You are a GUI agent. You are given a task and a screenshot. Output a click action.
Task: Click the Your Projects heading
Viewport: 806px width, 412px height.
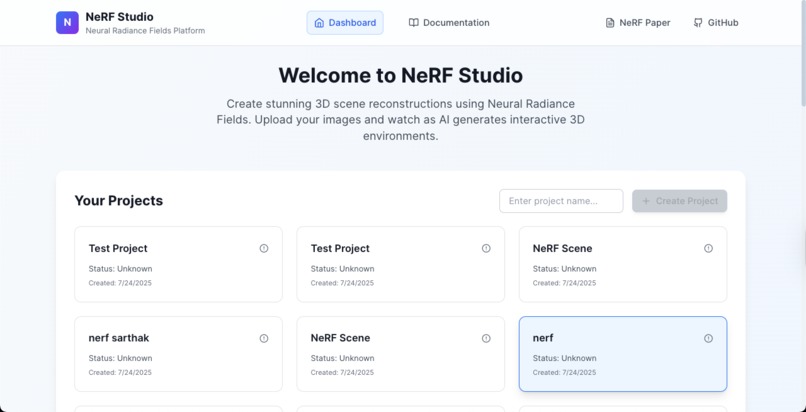[119, 200]
